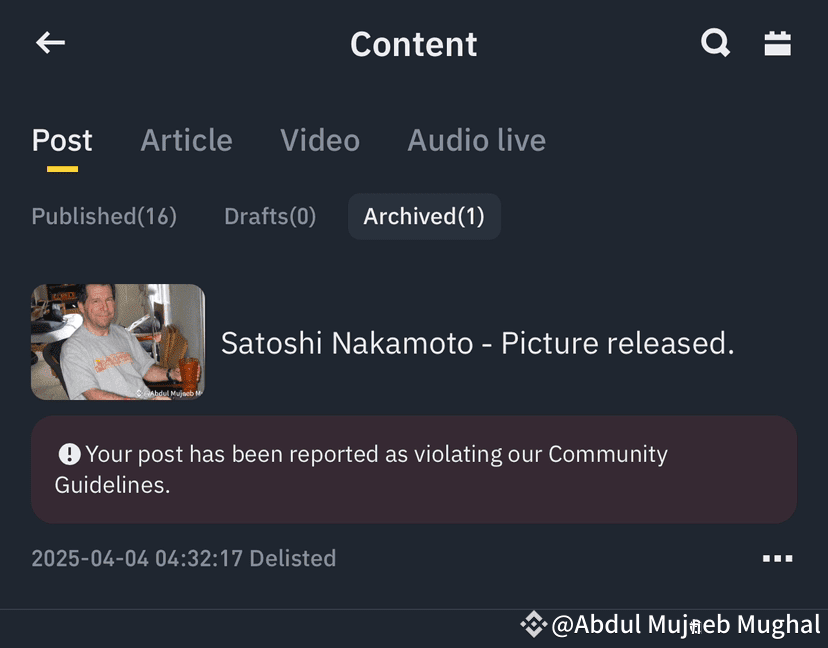
Task: Switch to the Post tab
Action: [62, 140]
